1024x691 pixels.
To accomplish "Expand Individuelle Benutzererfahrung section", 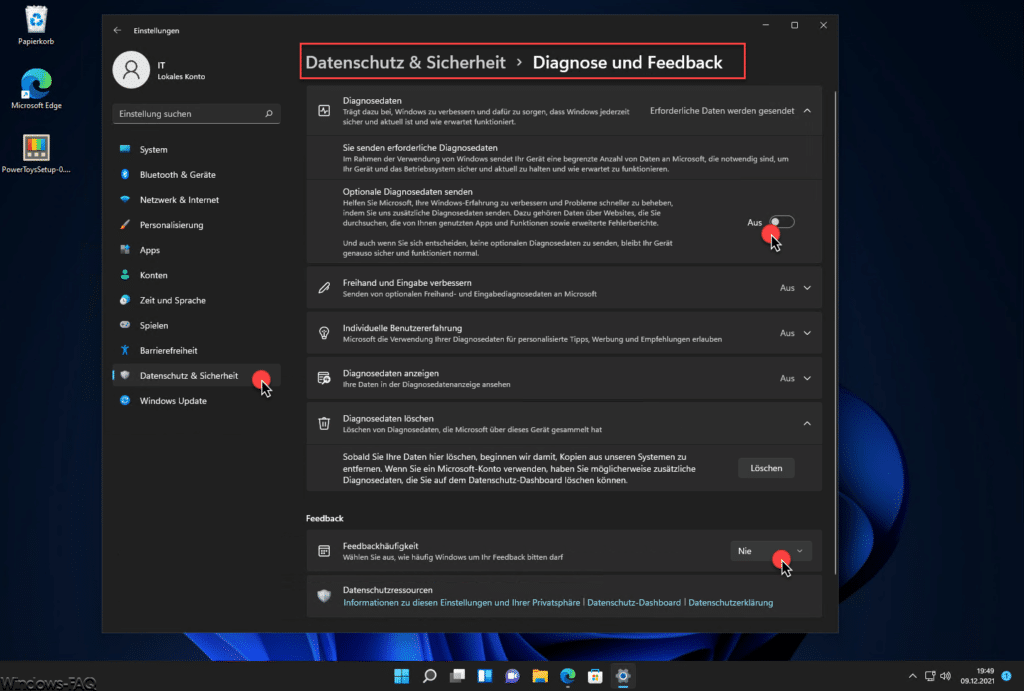I will point(807,333).
